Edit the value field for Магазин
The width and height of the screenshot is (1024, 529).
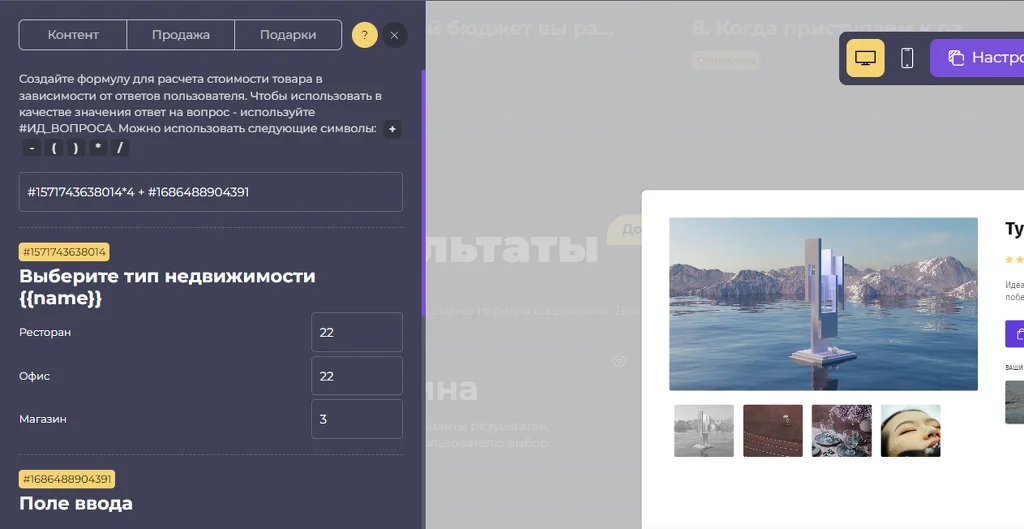tap(357, 419)
